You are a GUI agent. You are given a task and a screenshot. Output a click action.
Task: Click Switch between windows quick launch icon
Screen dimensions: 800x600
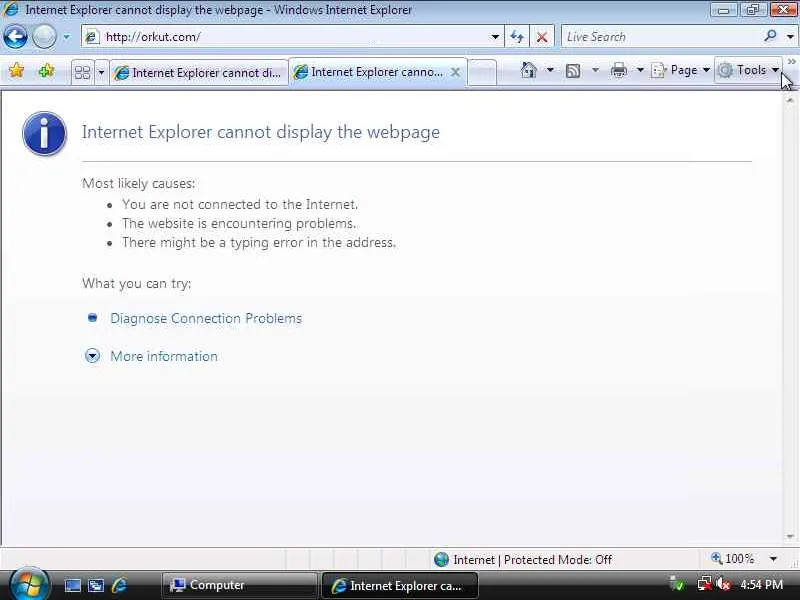[x=96, y=585]
